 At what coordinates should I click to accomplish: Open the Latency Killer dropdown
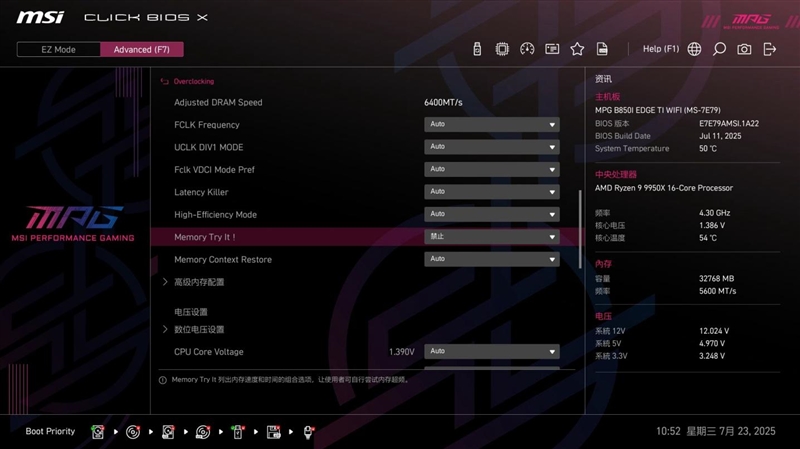[492, 192]
